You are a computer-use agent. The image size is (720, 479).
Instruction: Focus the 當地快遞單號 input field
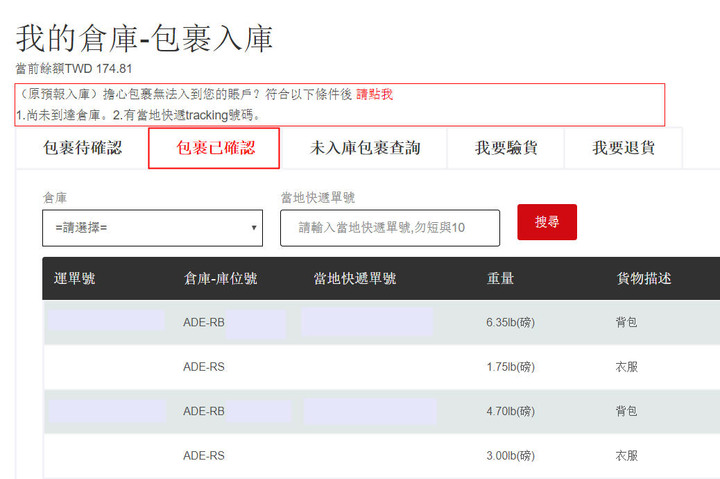click(x=390, y=228)
